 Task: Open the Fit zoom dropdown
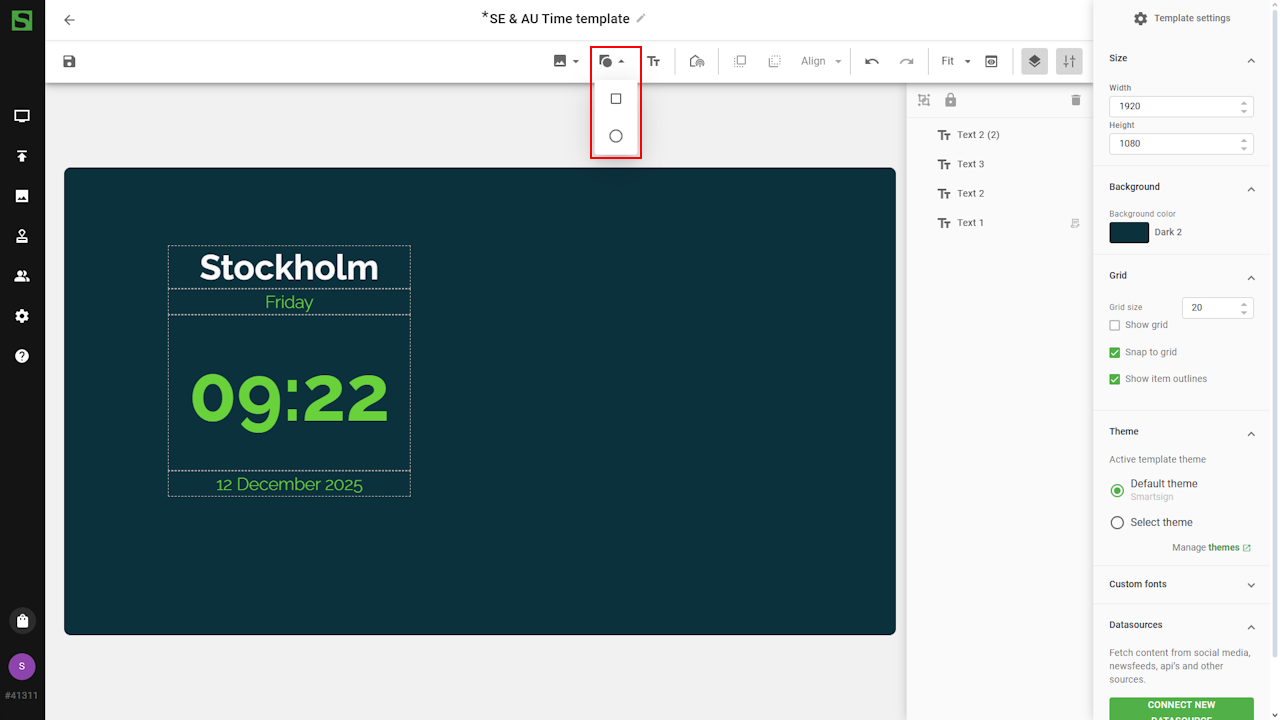pos(955,62)
